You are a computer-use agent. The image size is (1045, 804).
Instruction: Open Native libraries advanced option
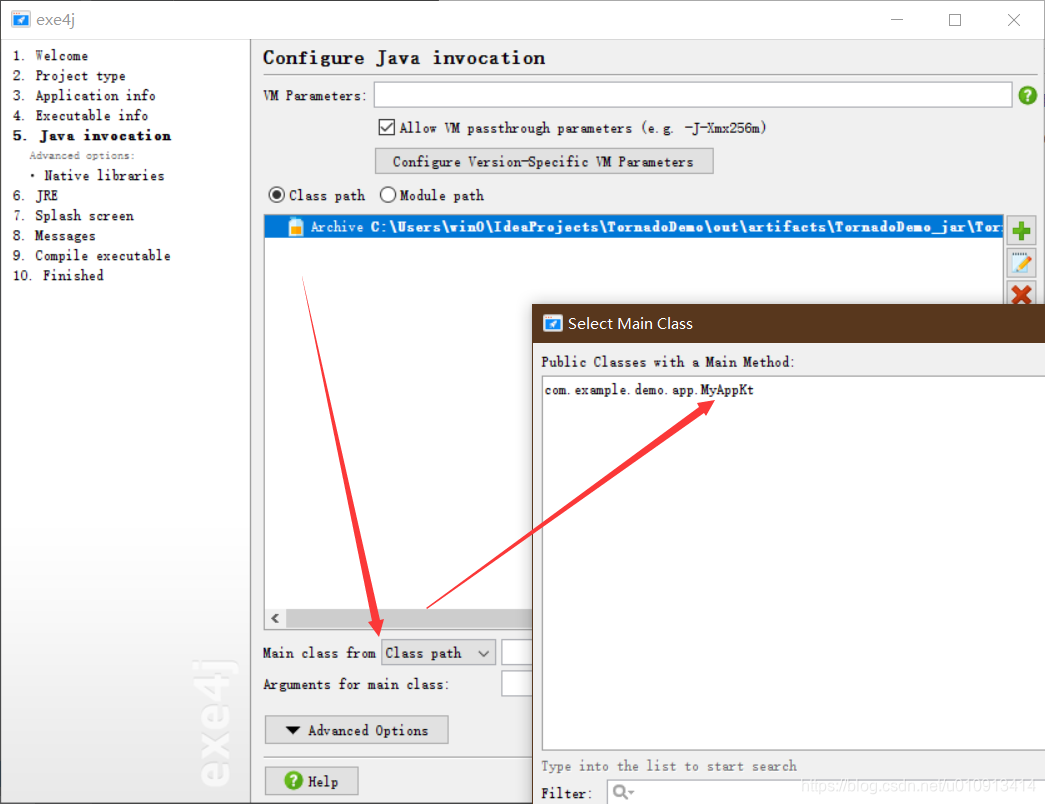point(104,175)
